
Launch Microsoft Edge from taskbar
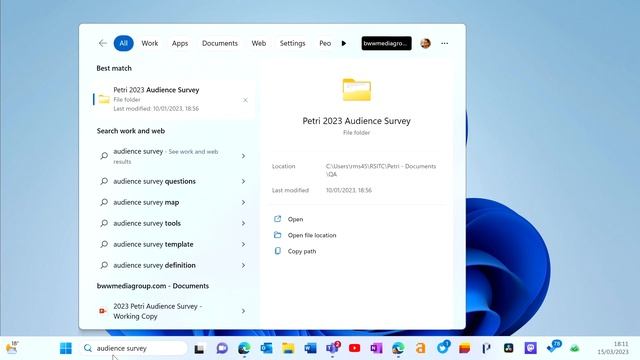[244, 348]
